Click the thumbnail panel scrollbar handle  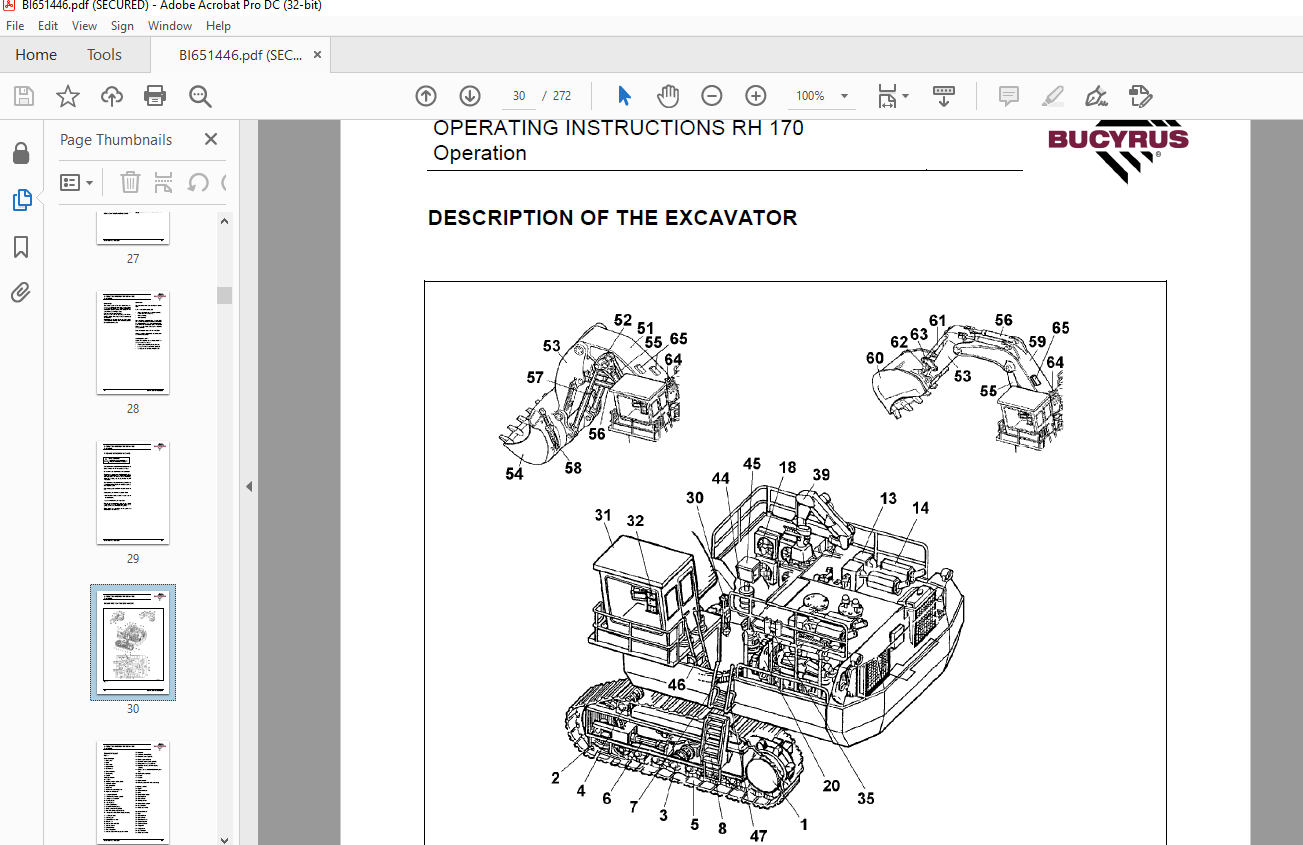pos(225,295)
